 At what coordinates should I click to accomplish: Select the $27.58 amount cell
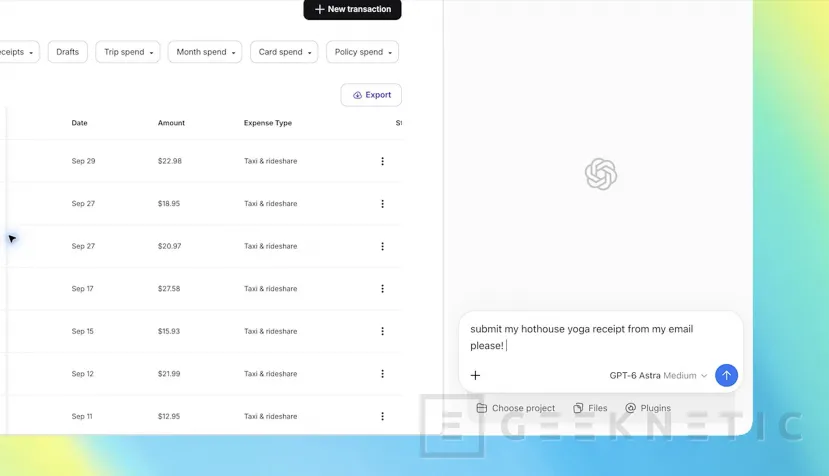click(169, 289)
